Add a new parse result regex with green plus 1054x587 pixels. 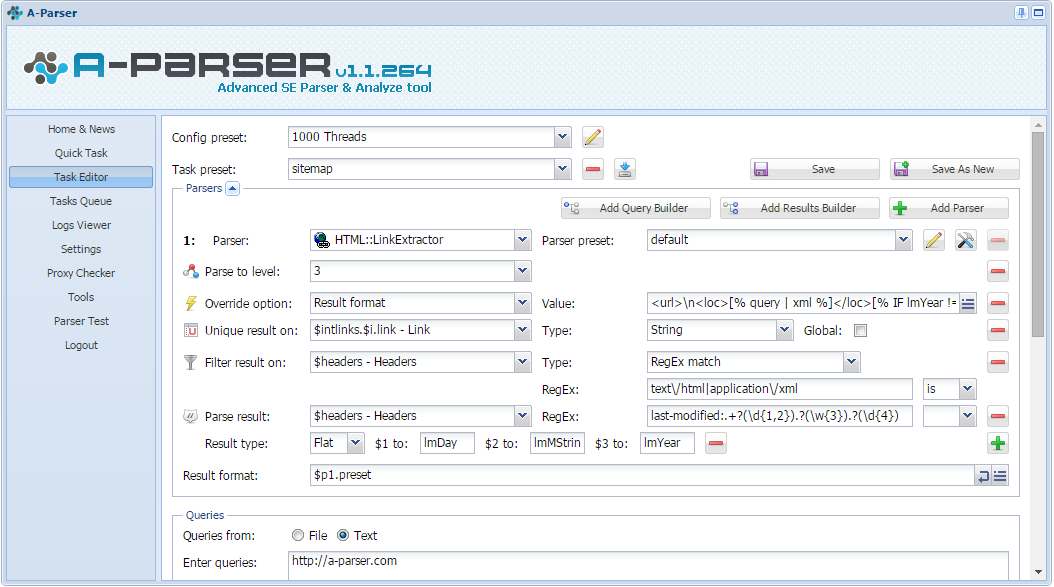click(x=998, y=443)
